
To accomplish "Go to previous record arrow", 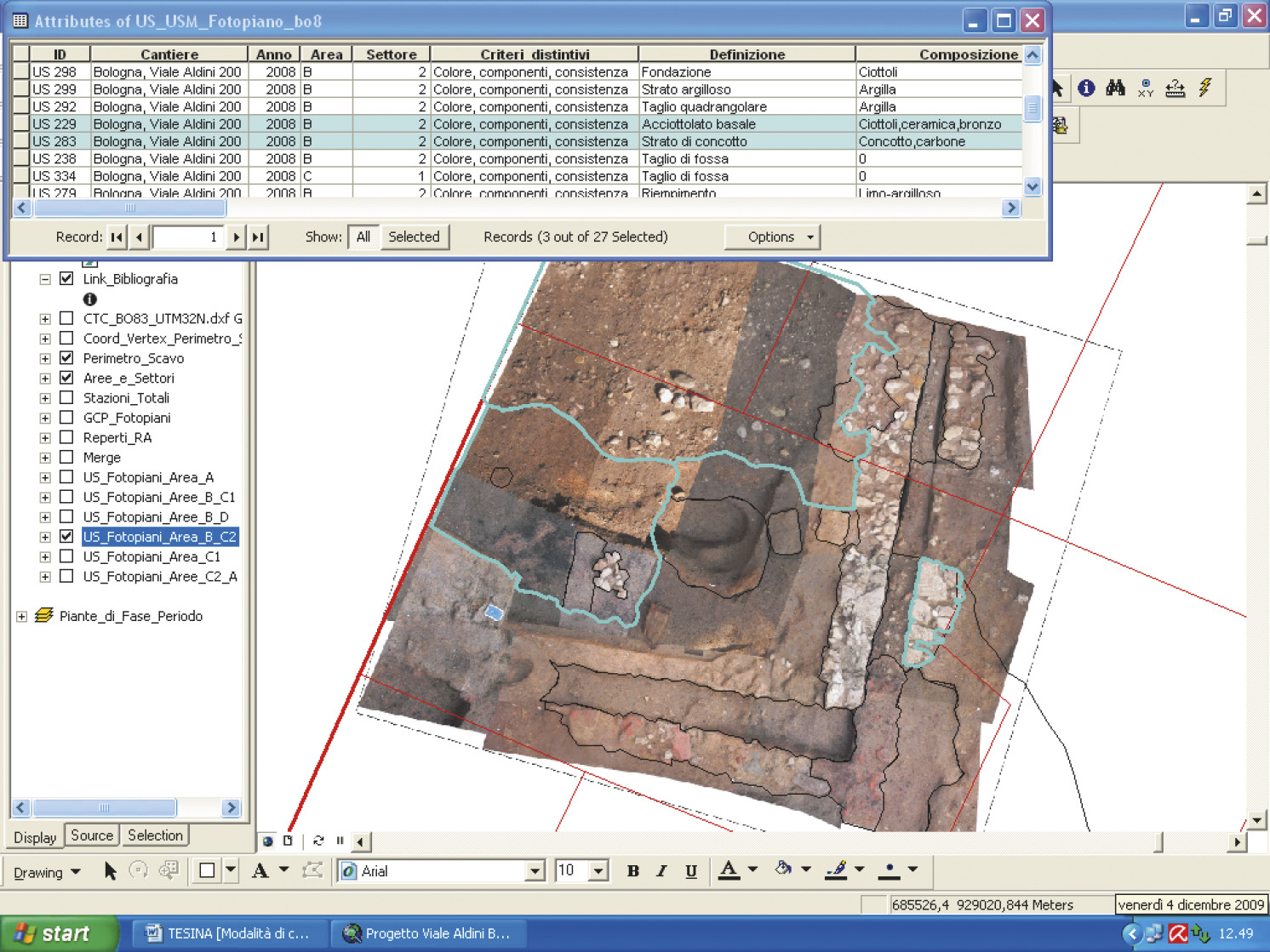I will 140,237.
